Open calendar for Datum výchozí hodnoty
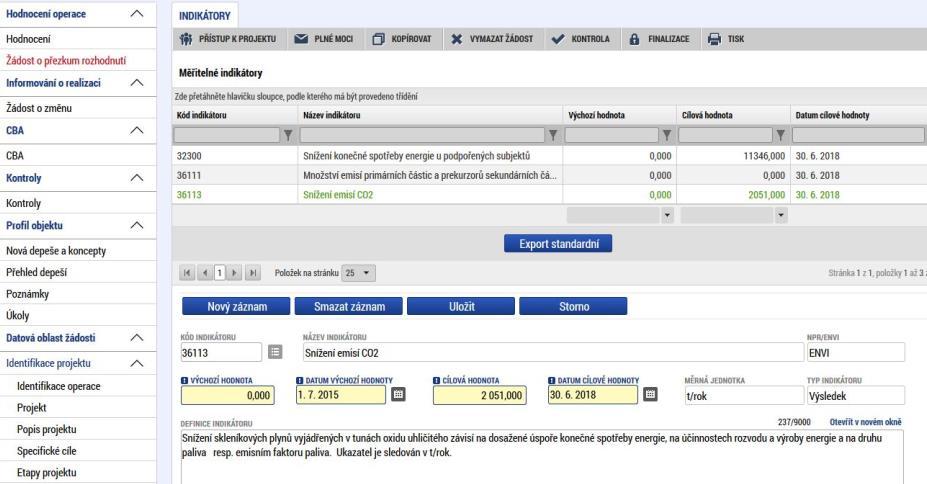This screenshot has width=927, height=484. (x=398, y=394)
